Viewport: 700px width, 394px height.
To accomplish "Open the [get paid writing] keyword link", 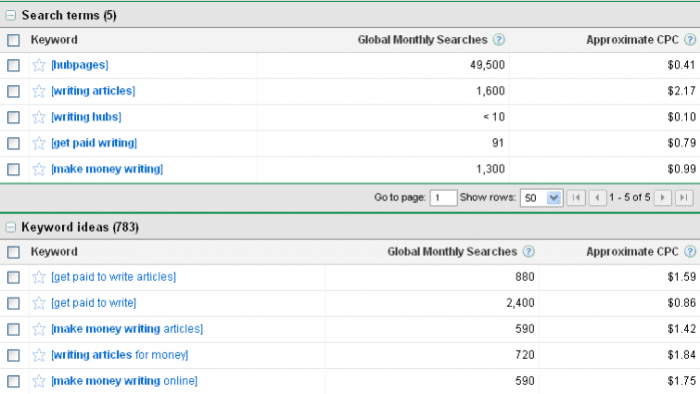I will coord(94,143).
